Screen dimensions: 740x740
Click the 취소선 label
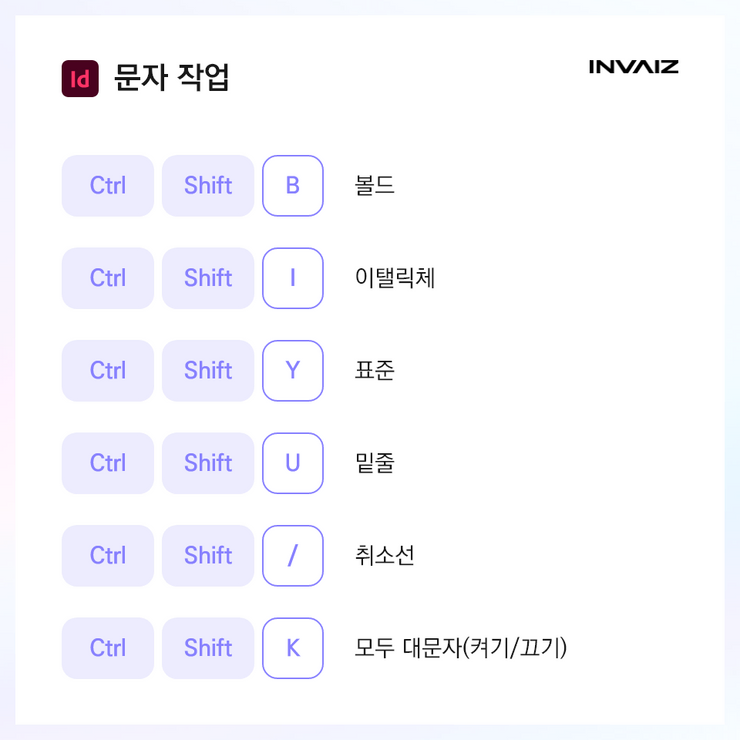[385, 555]
